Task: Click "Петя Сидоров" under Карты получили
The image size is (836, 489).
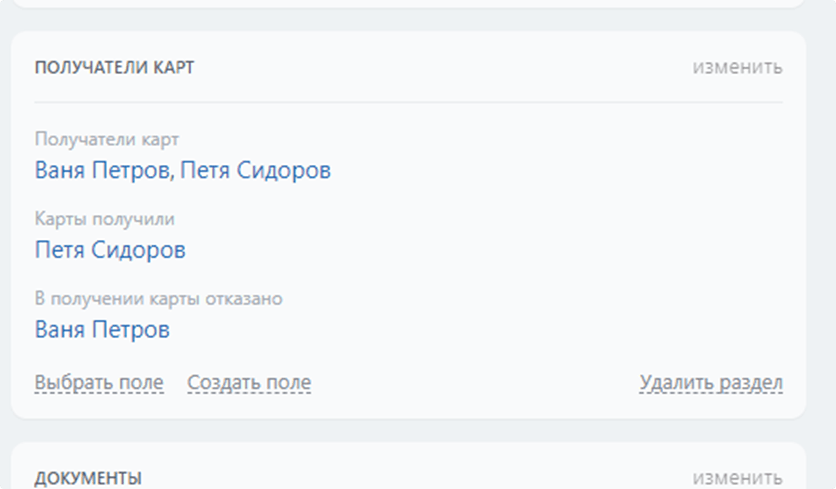Action: click(x=110, y=250)
